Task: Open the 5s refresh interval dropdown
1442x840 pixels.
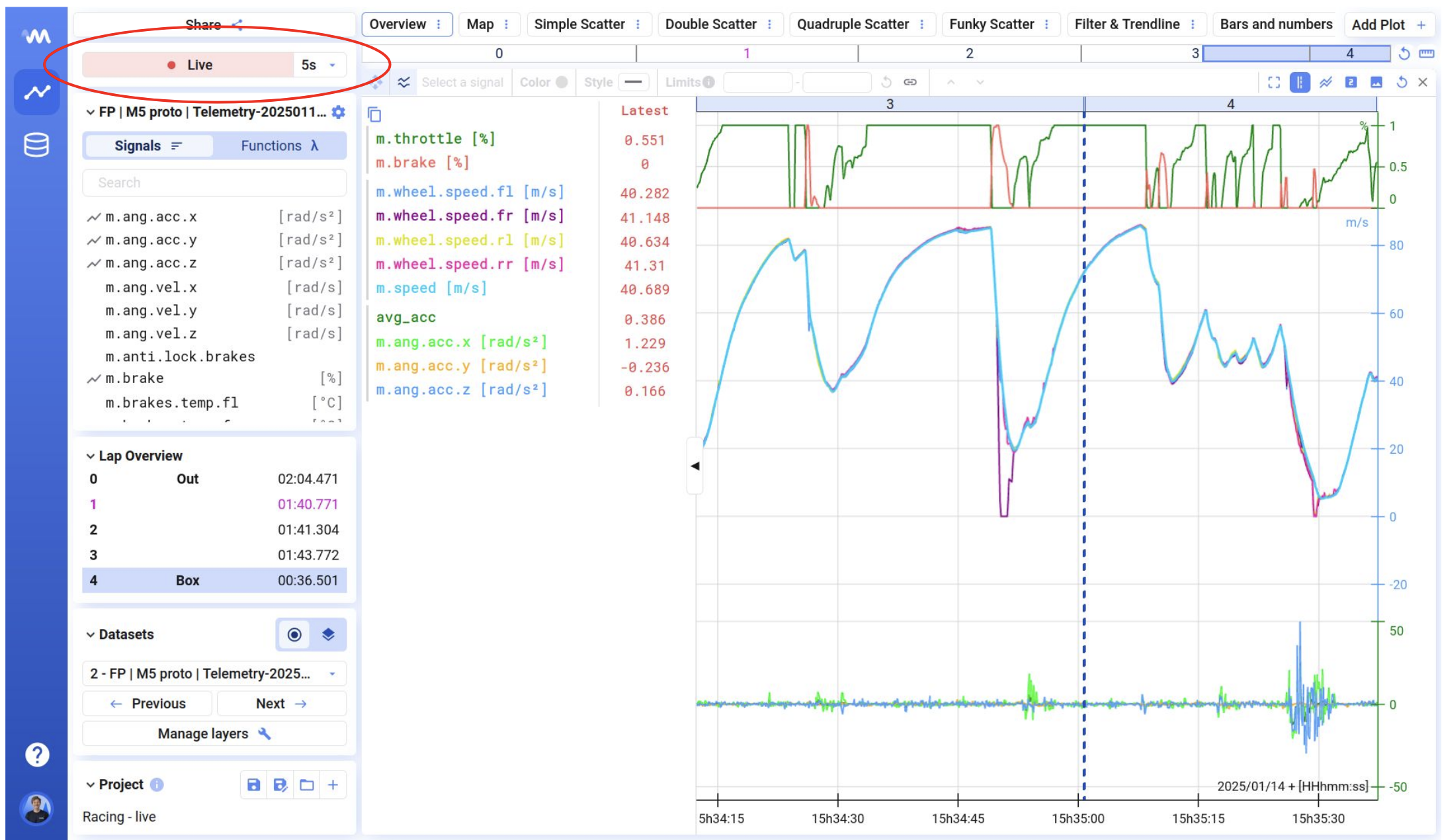Action: (x=320, y=65)
